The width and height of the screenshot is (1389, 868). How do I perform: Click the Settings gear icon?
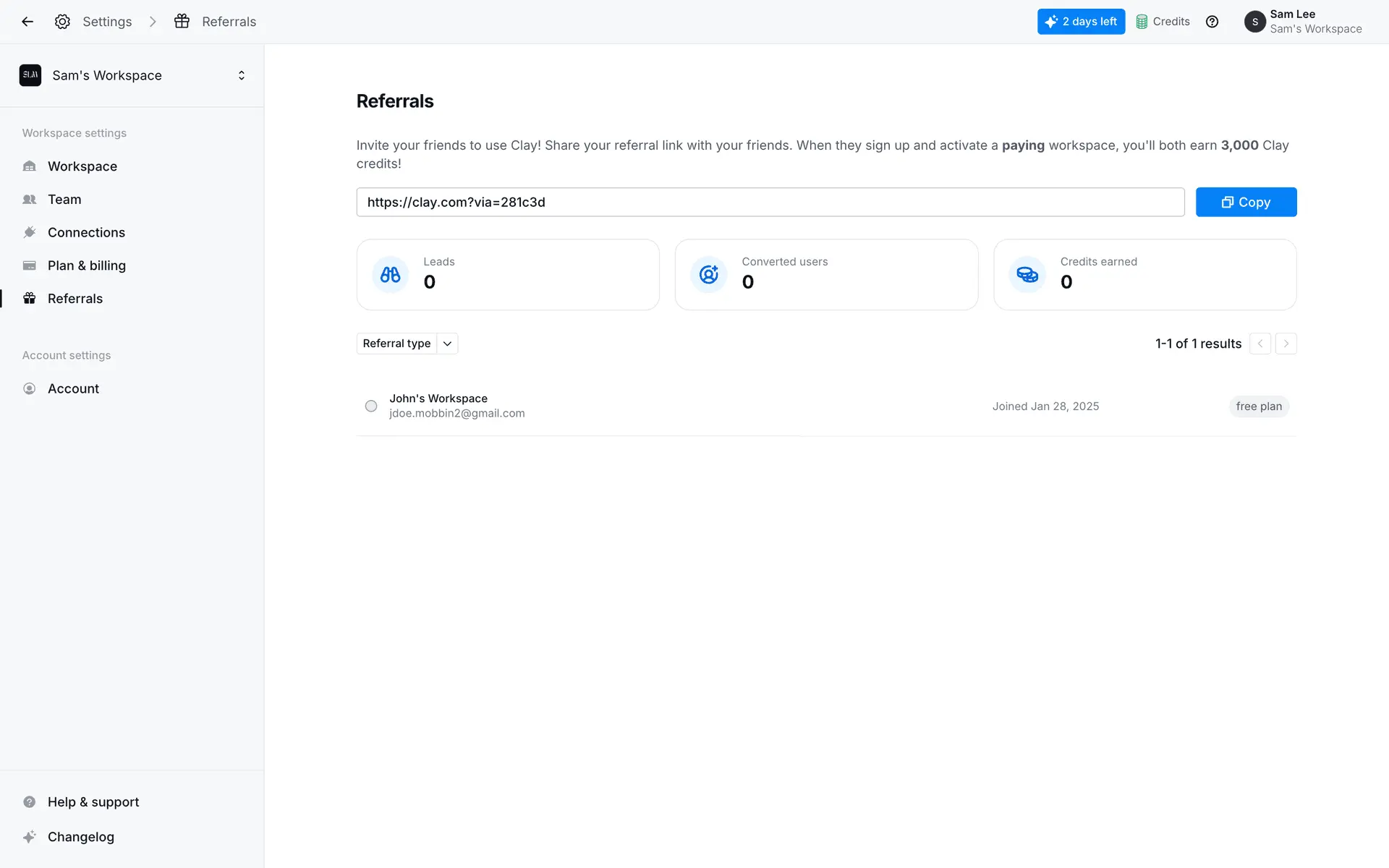[x=62, y=22]
